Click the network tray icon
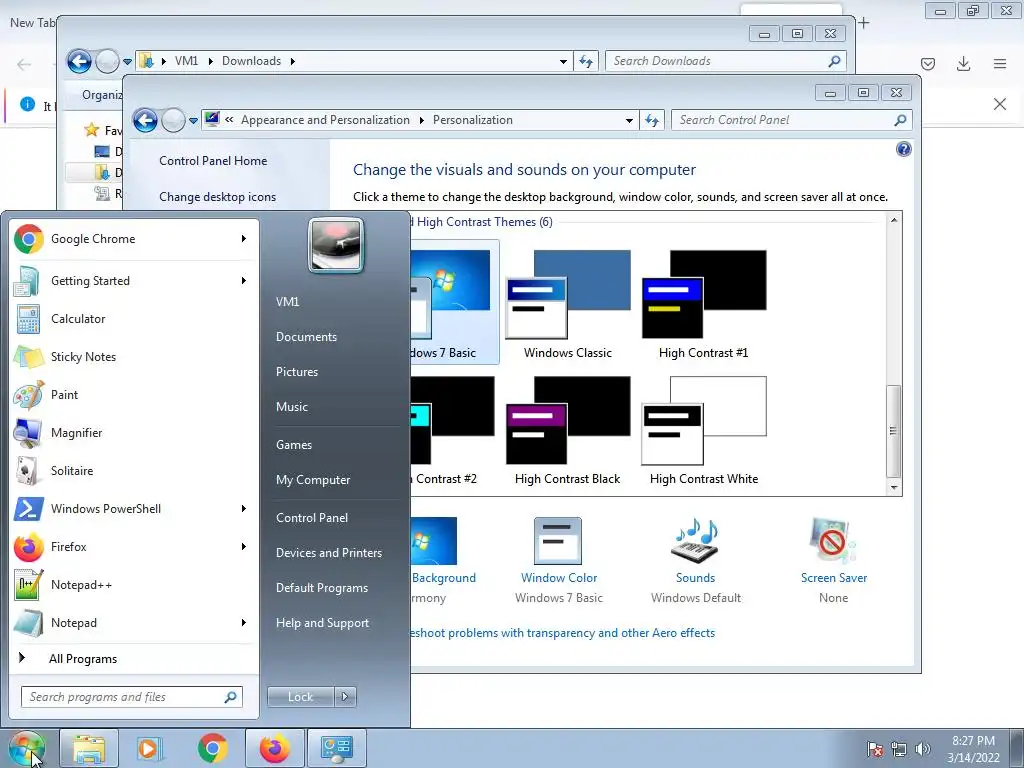The image size is (1024, 768). tap(899, 749)
